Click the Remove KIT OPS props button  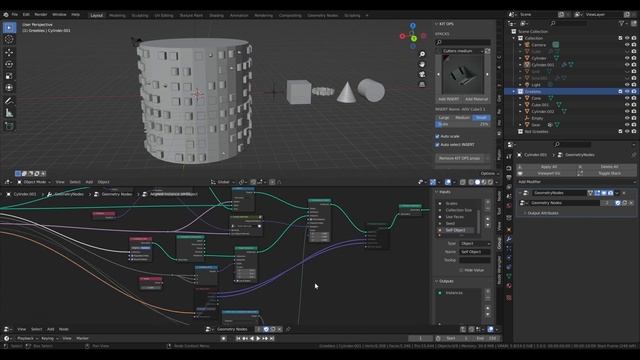pos(460,158)
